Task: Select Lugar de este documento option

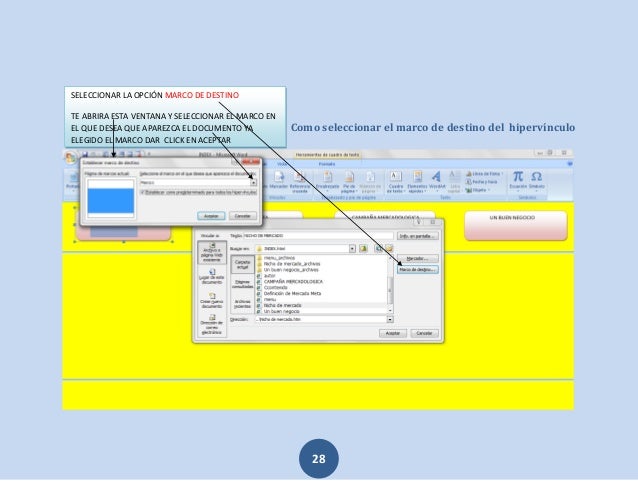Action: pyautogui.click(x=212, y=276)
